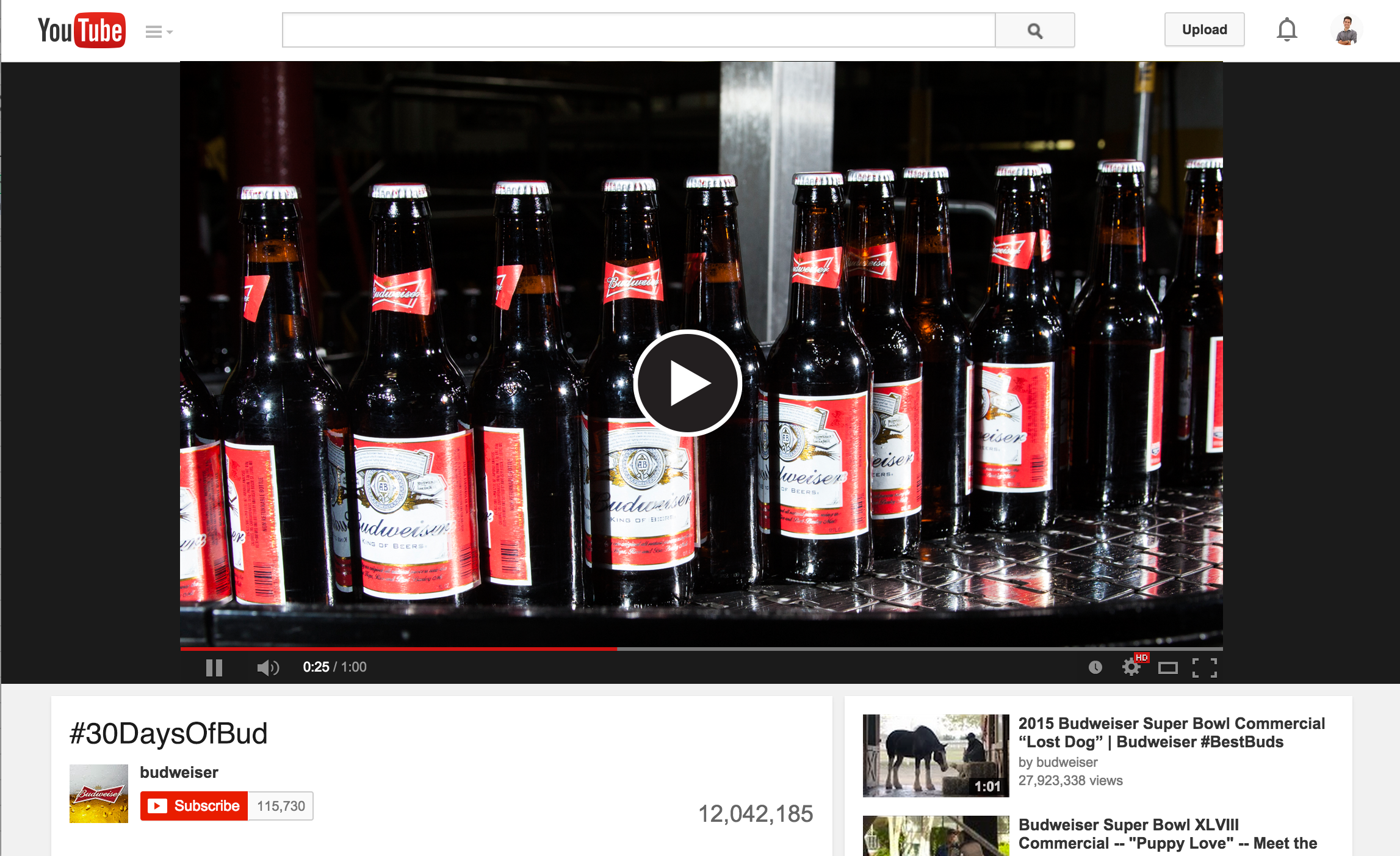The height and width of the screenshot is (856, 1400).
Task: Open the budweiser channel page
Action: click(178, 772)
